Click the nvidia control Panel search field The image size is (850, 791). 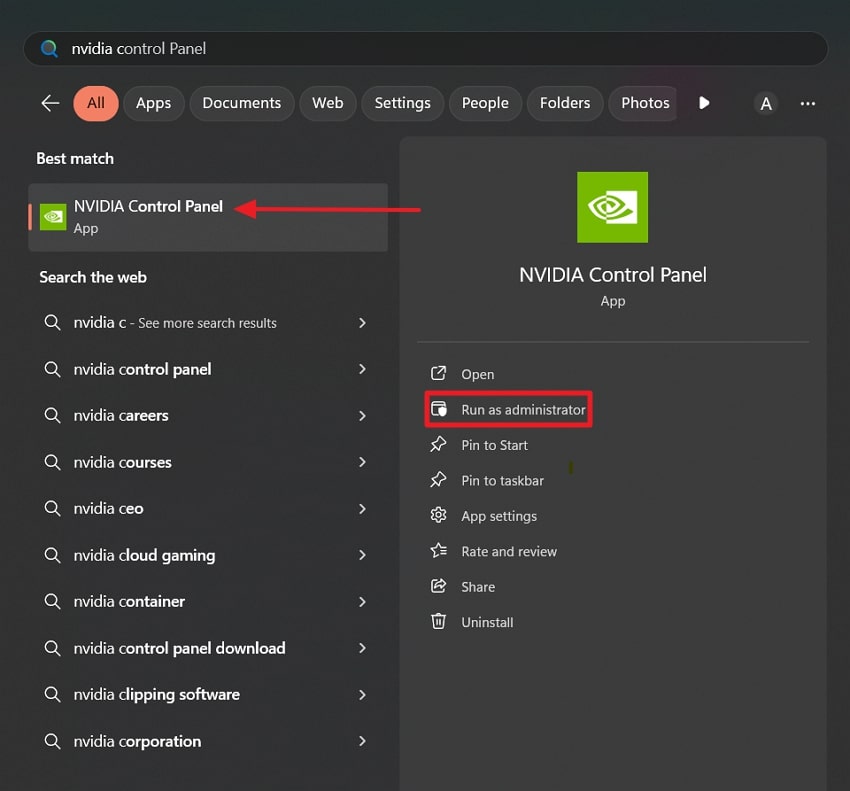[426, 49]
